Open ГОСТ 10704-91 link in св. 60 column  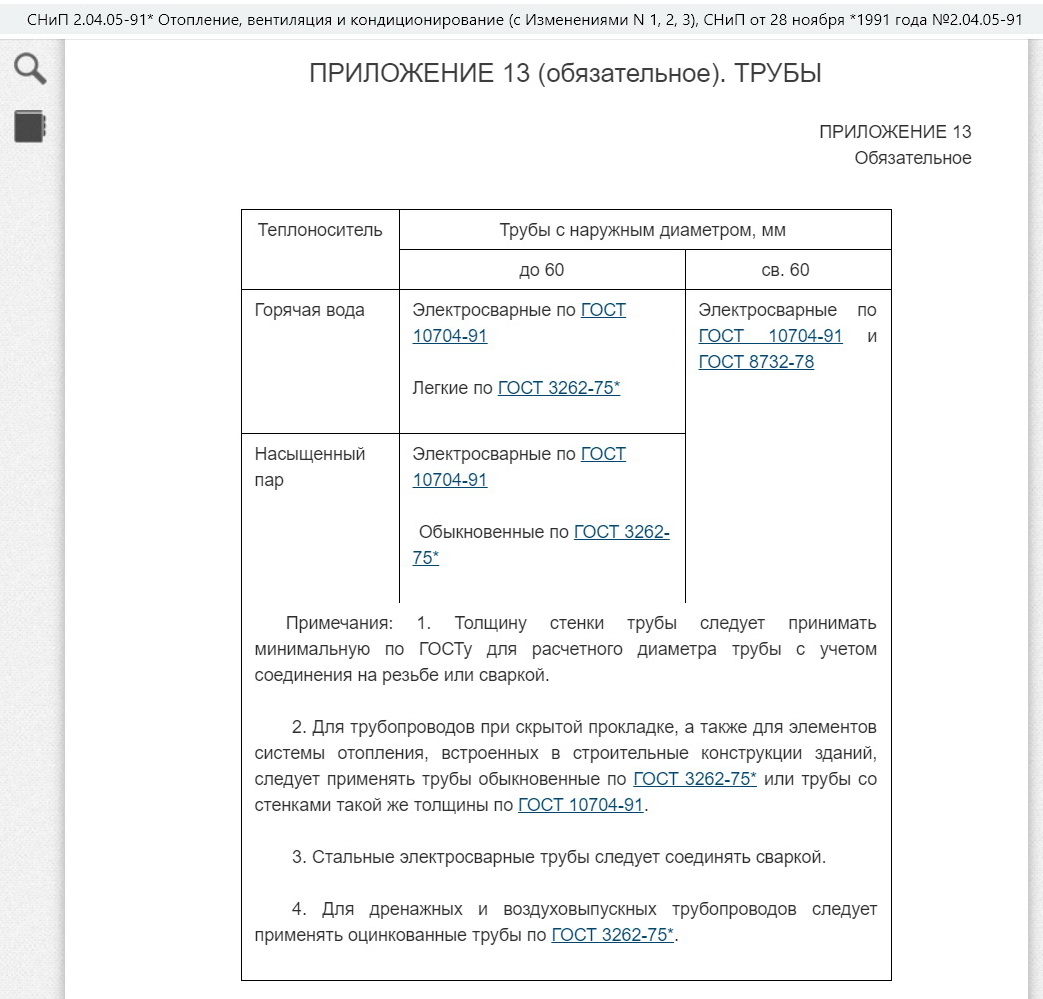[770, 336]
